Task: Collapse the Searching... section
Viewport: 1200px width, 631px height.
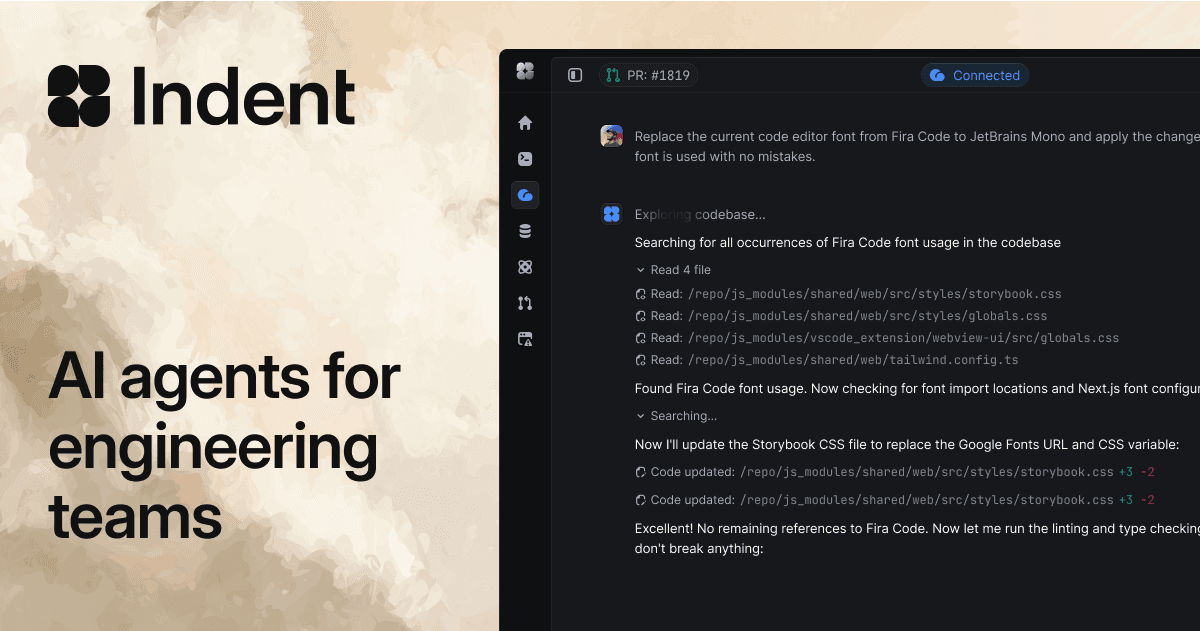Action: pyautogui.click(x=676, y=416)
